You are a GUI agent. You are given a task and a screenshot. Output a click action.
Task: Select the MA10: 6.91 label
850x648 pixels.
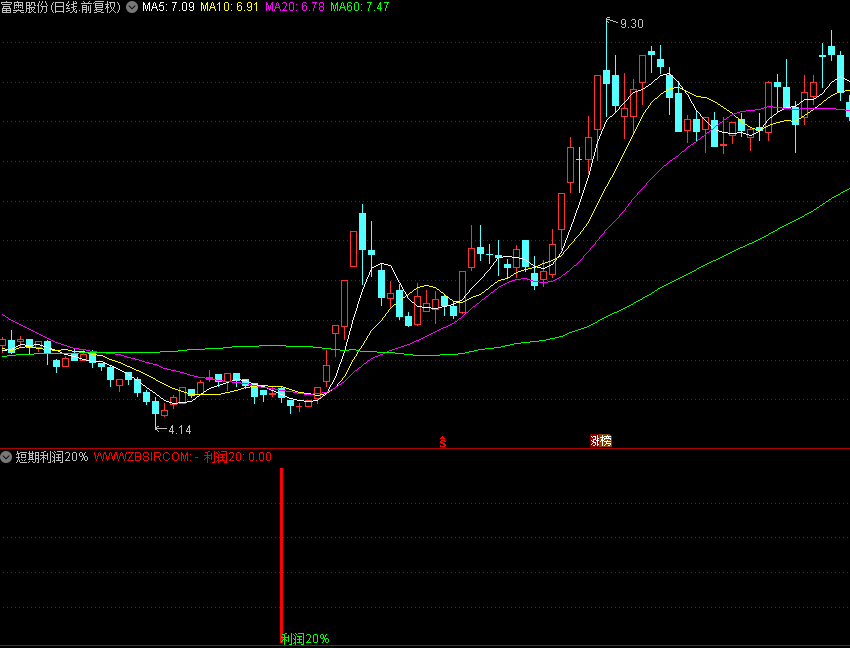[229, 7]
